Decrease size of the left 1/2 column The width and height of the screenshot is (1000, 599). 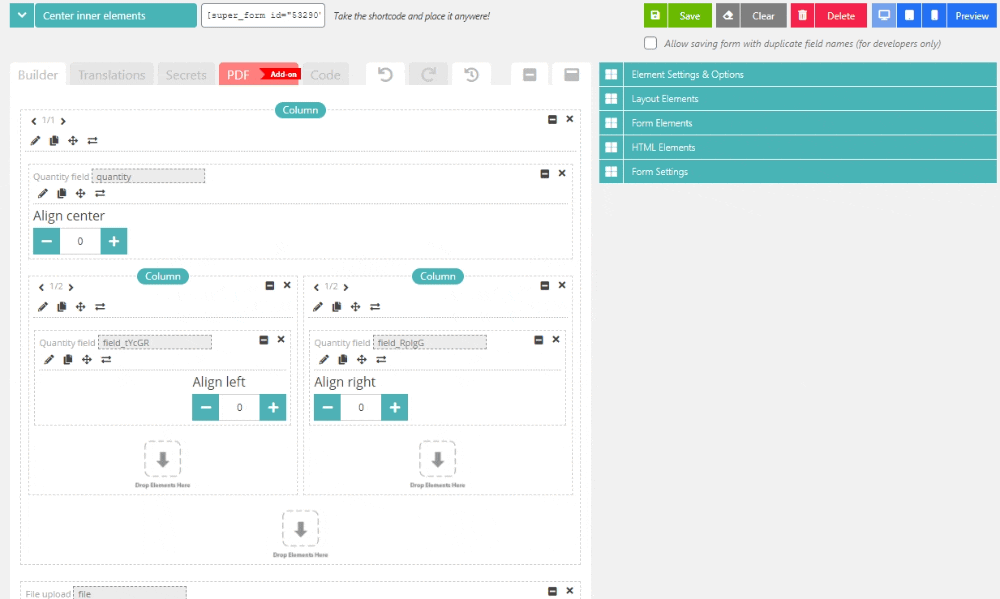coord(41,287)
